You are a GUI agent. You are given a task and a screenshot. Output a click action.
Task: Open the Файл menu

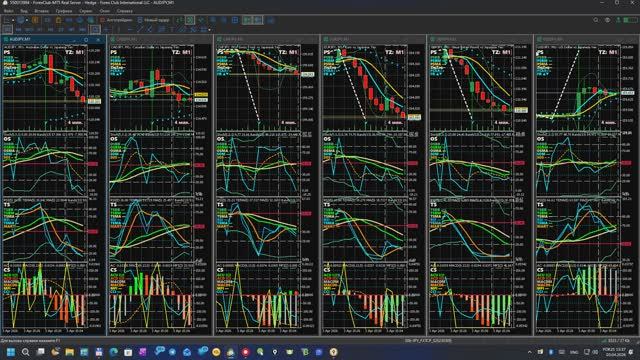[8, 11]
